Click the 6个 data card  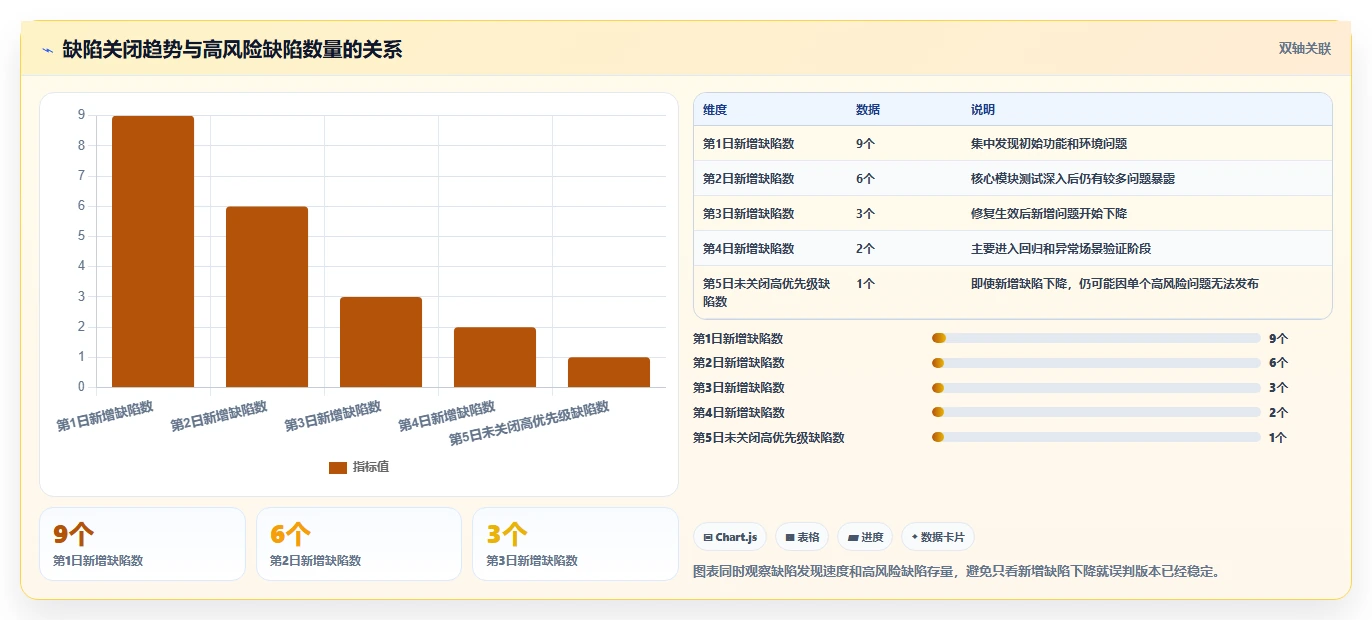359,544
